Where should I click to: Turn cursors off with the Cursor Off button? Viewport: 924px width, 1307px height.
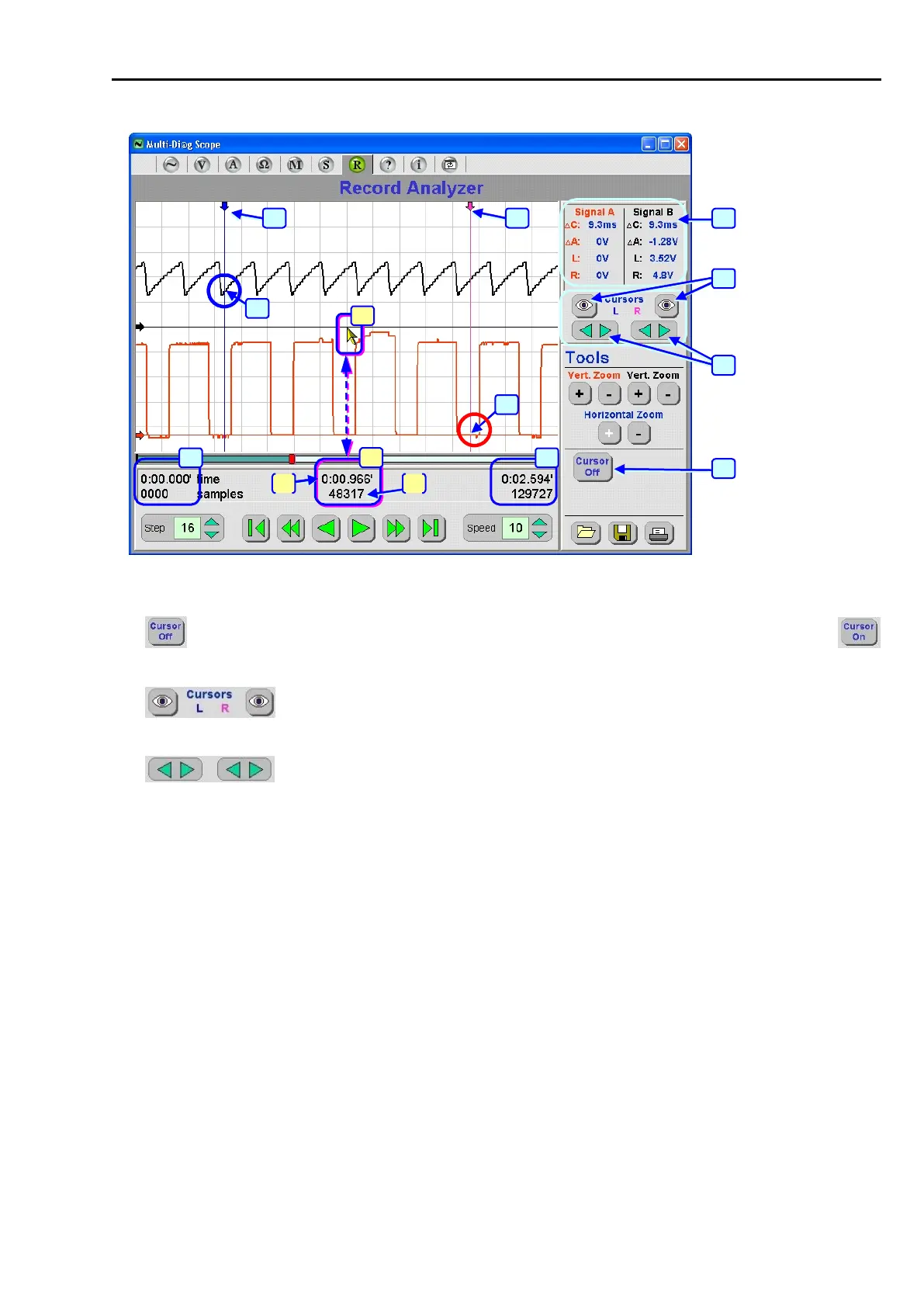[593, 466]
